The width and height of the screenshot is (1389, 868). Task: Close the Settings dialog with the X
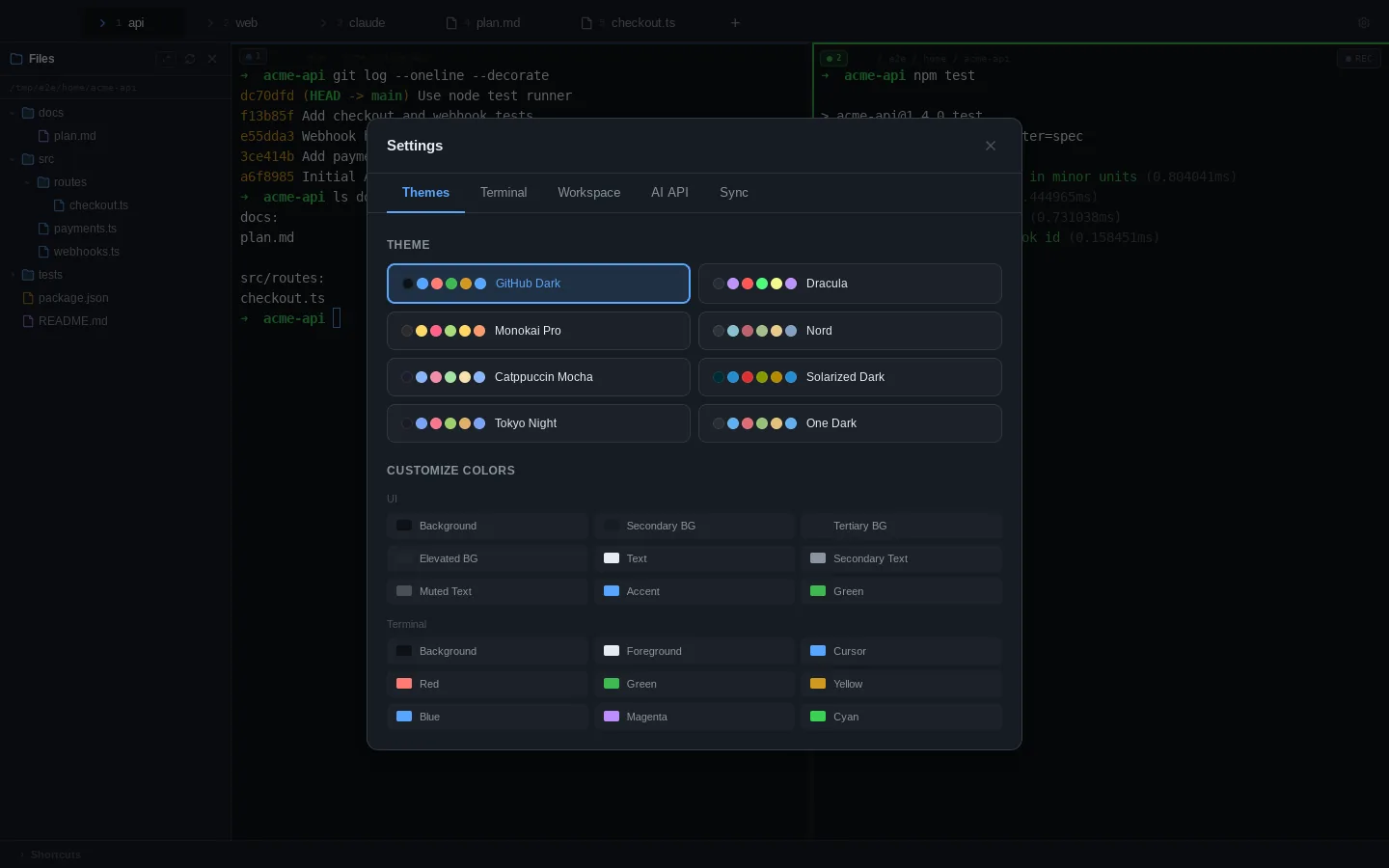[991, 146]
